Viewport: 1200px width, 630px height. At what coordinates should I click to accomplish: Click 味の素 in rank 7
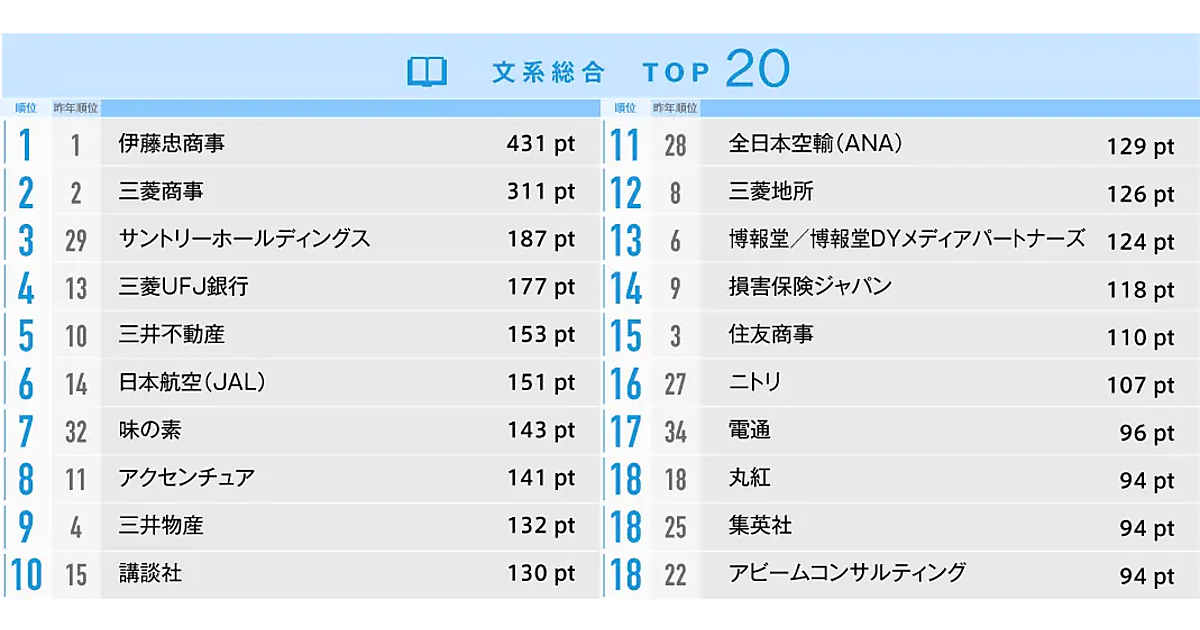(x=150, y=430)
